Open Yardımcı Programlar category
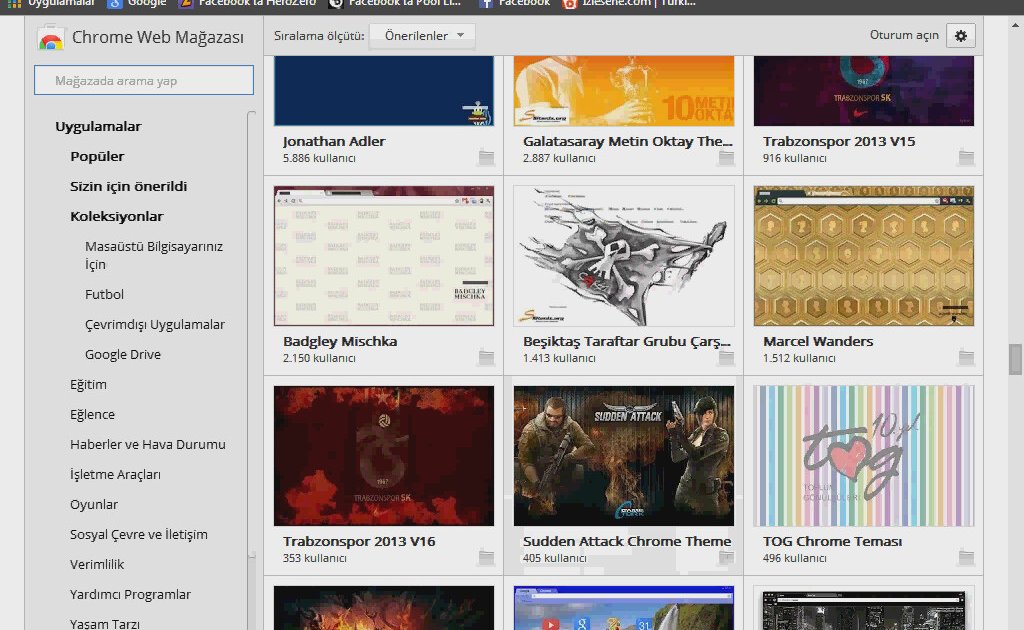 130,595
